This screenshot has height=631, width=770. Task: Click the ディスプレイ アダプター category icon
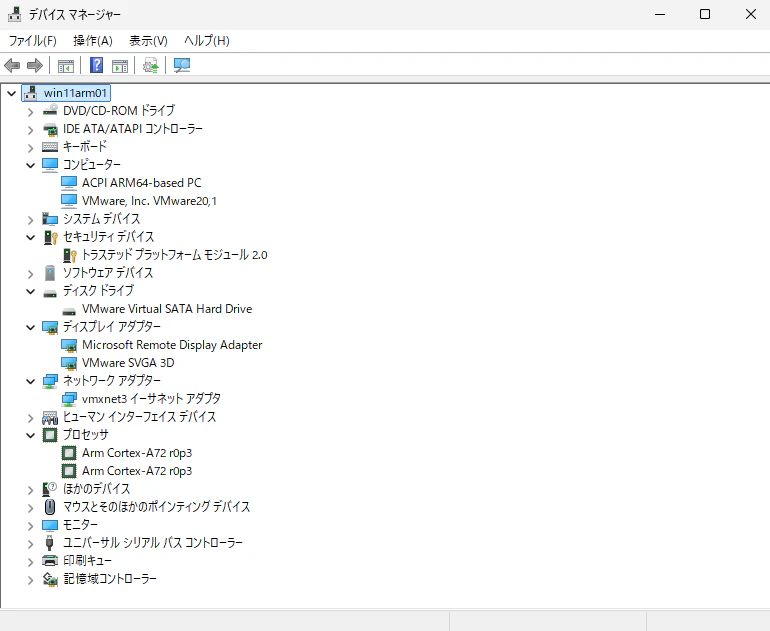point(50,327)
